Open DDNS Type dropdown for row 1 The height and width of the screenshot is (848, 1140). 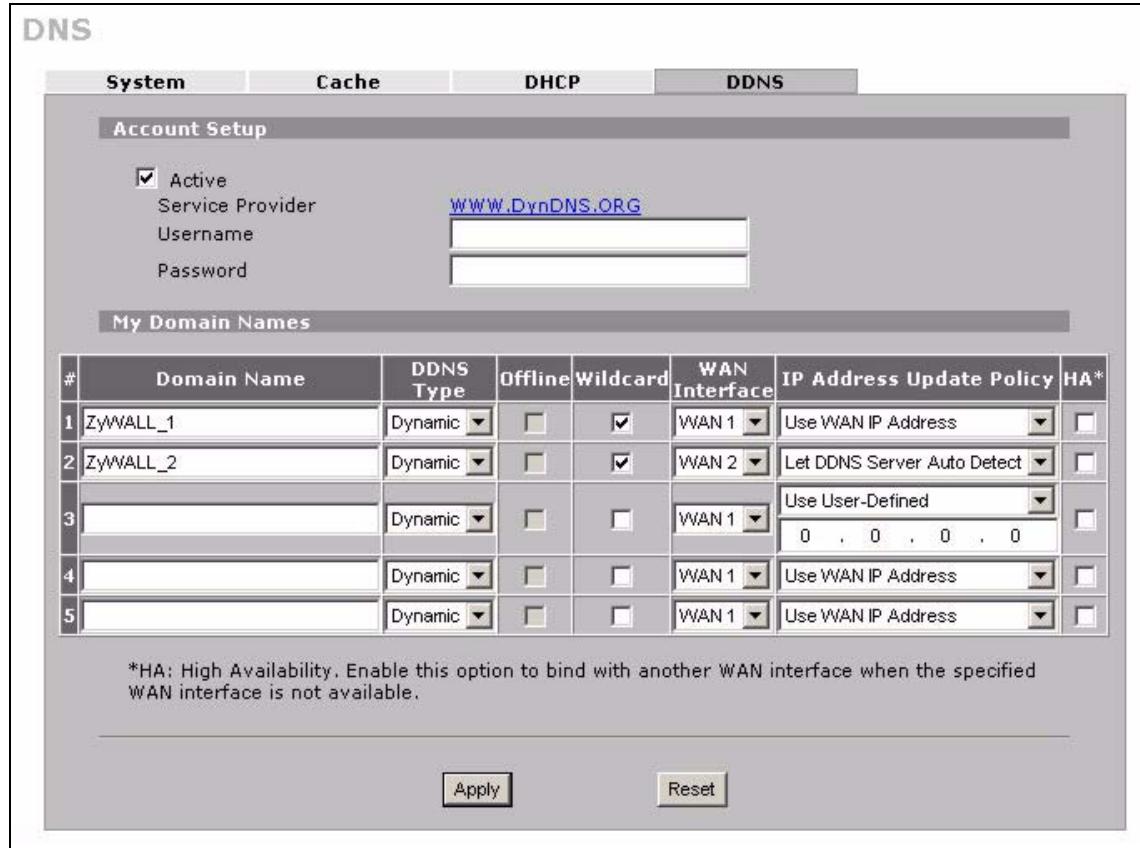439,423
